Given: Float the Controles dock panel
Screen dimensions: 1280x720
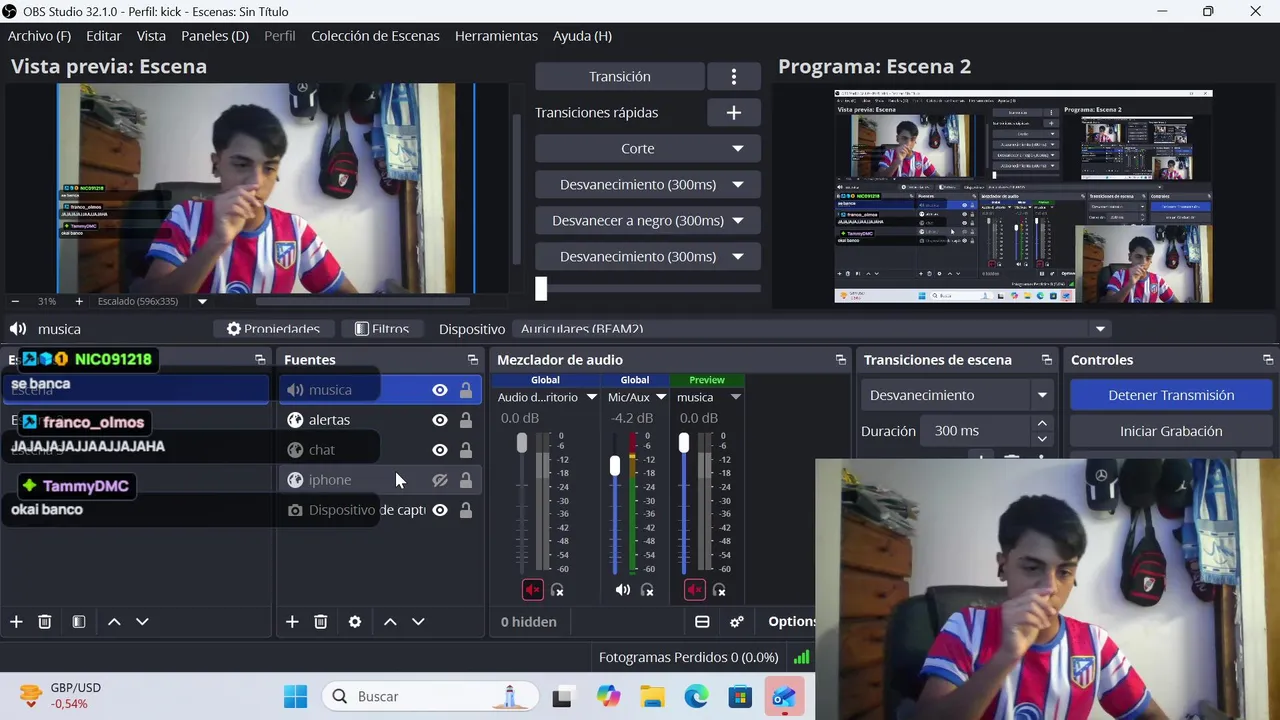Looking at the screenshot, I should point(1268,360).
